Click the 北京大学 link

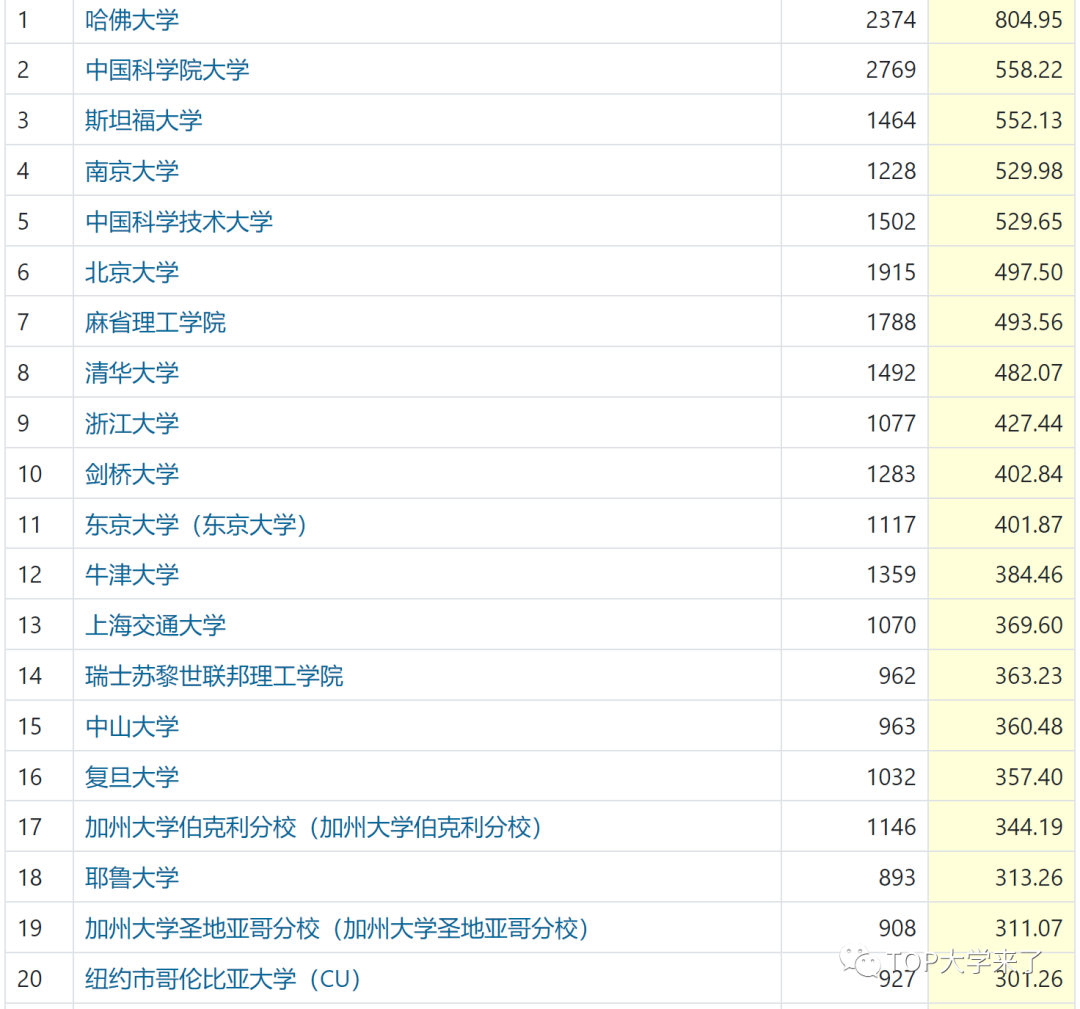(132, 272)
